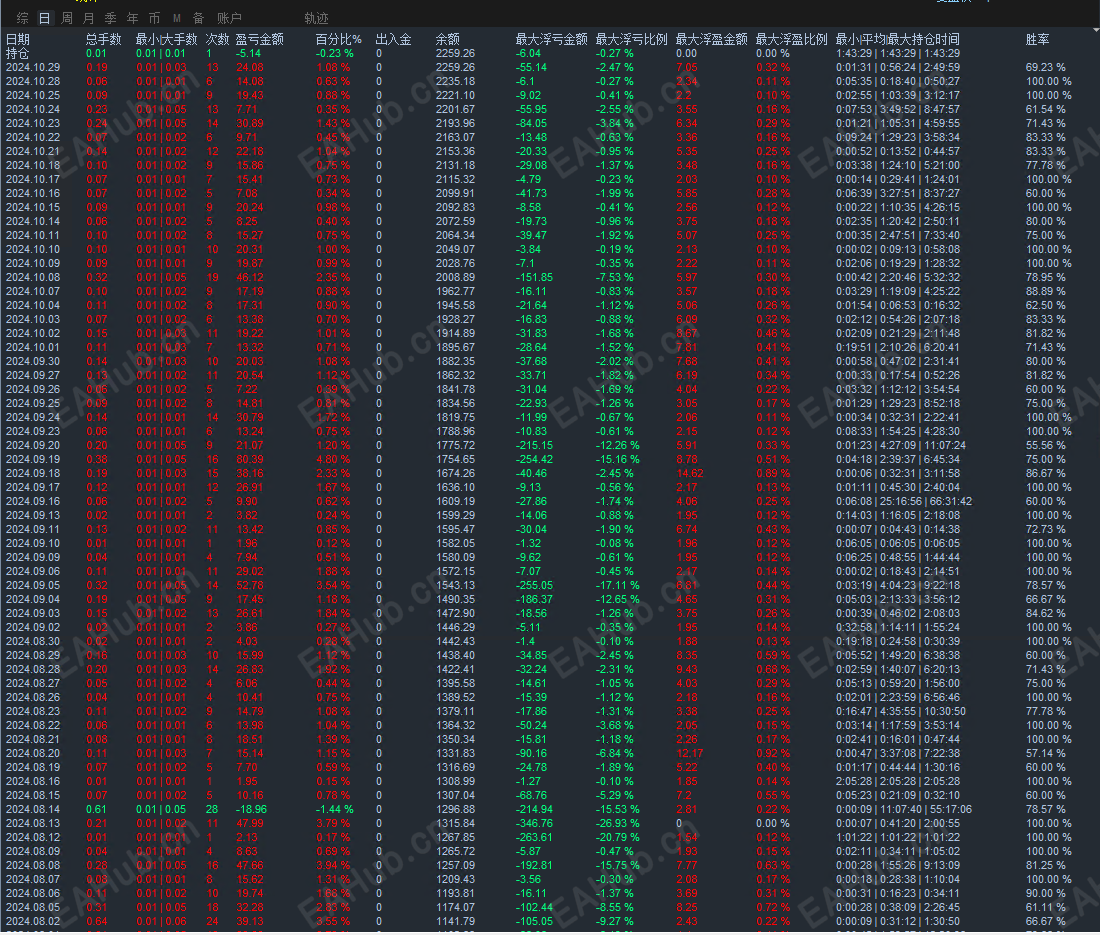Click the 胜率 column header
This screenshot has width=1100, height=935.
pos(1037,39)
